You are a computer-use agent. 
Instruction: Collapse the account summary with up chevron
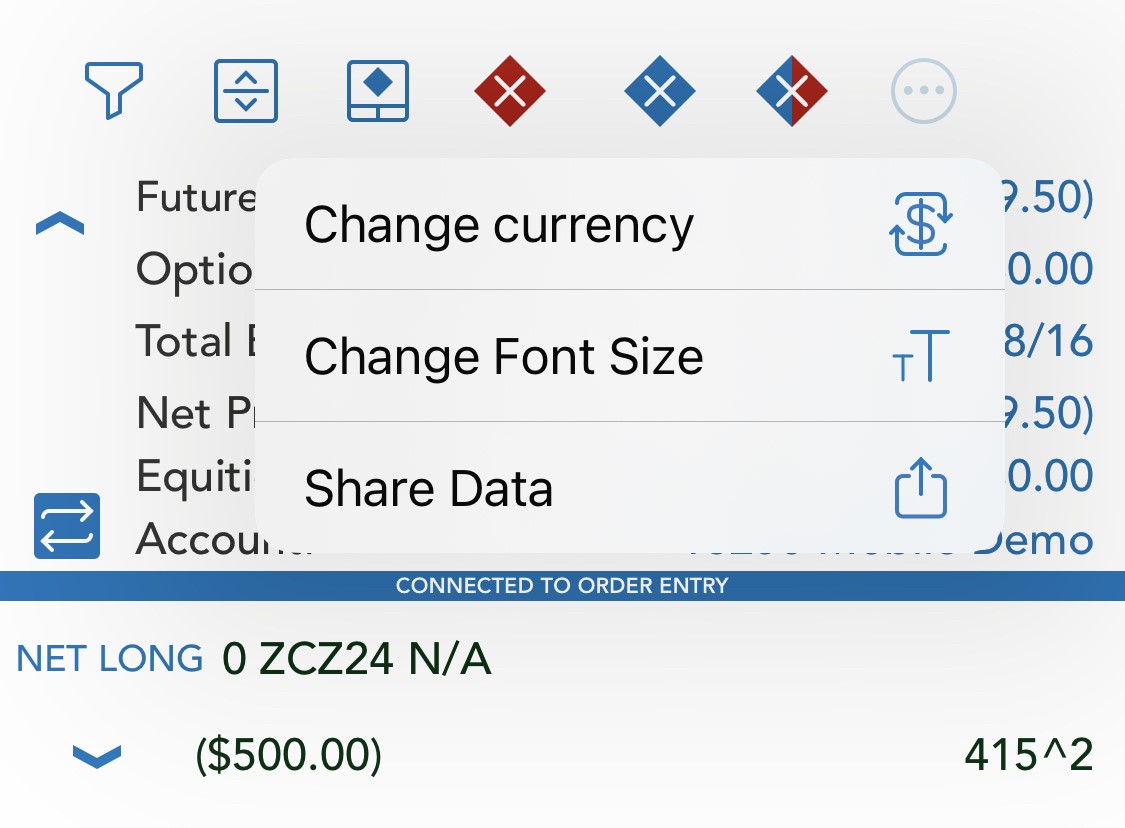[x=60, y=224]
